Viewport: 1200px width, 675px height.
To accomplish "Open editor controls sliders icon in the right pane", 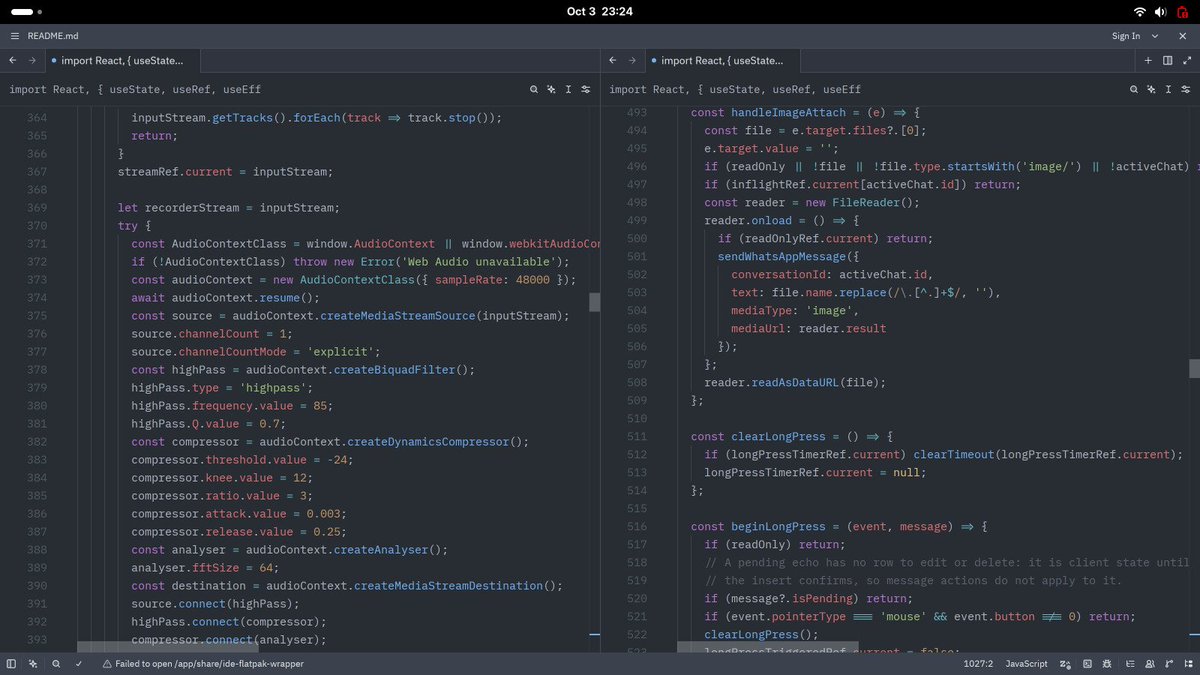I will [1185, 89].
